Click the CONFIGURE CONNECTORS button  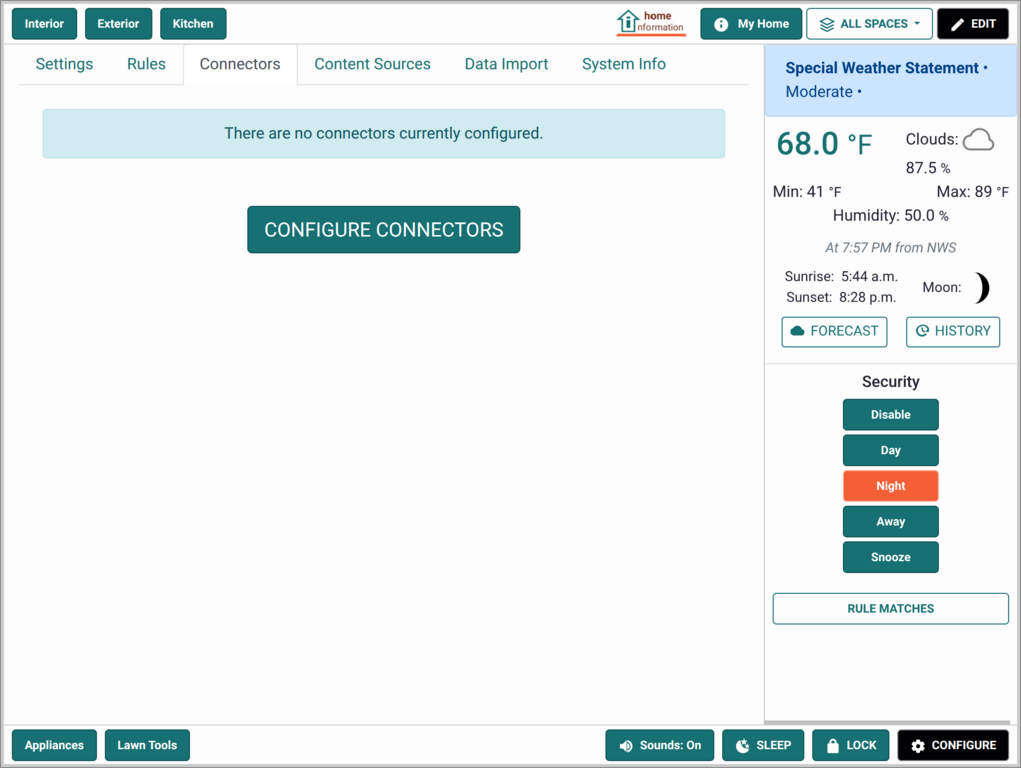tap(384, 229)
